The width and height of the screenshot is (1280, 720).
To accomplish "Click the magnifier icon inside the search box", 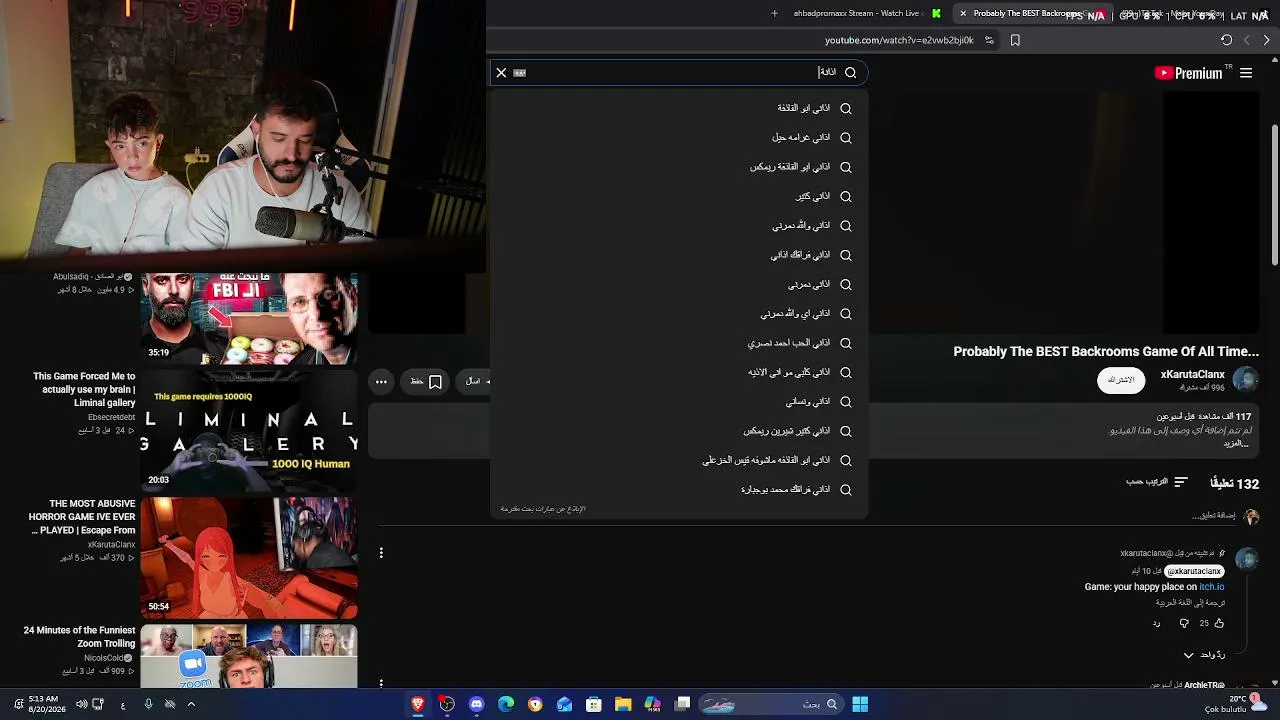I will [850, 72].
